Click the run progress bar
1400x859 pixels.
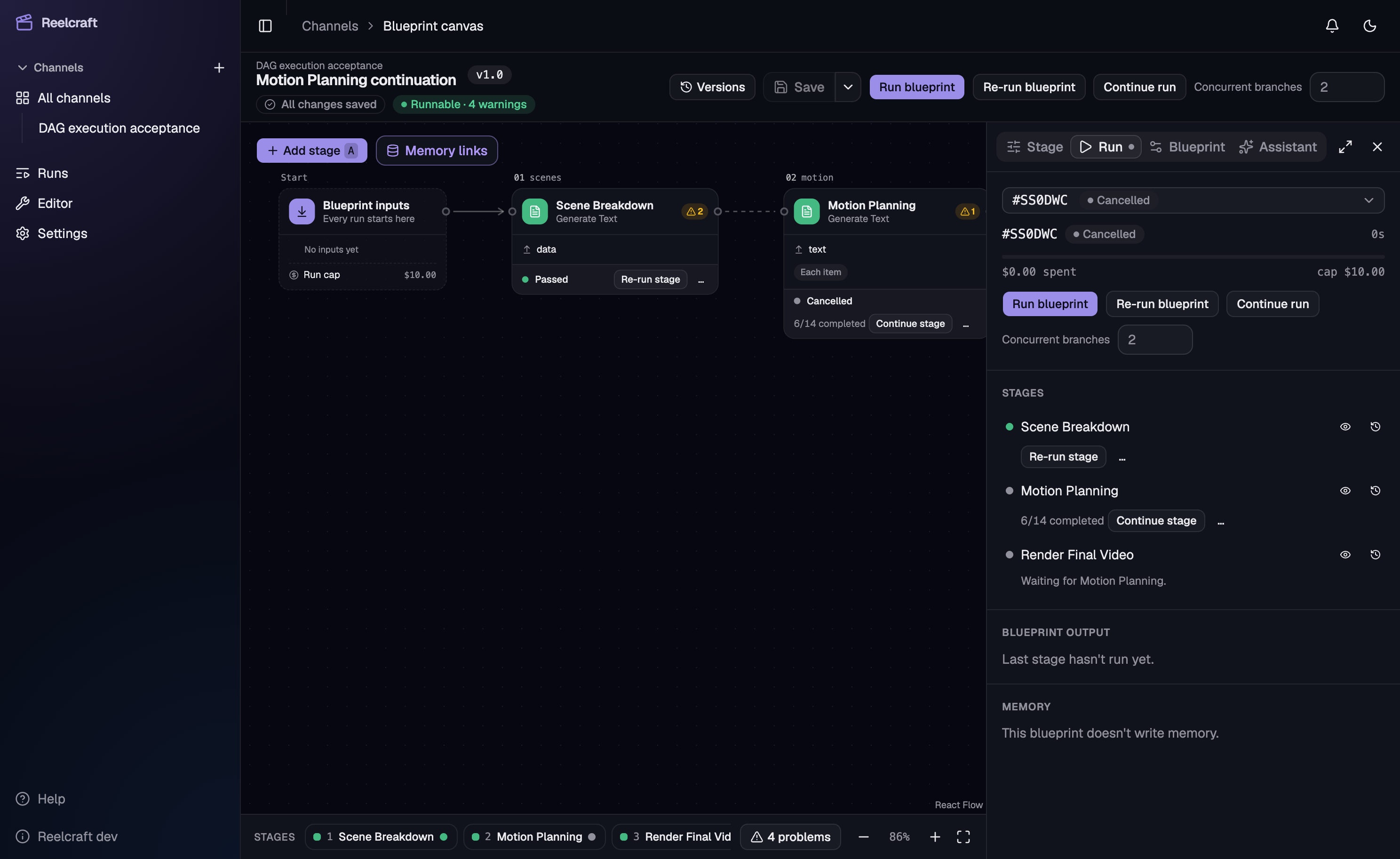[x=1193, y=257]
